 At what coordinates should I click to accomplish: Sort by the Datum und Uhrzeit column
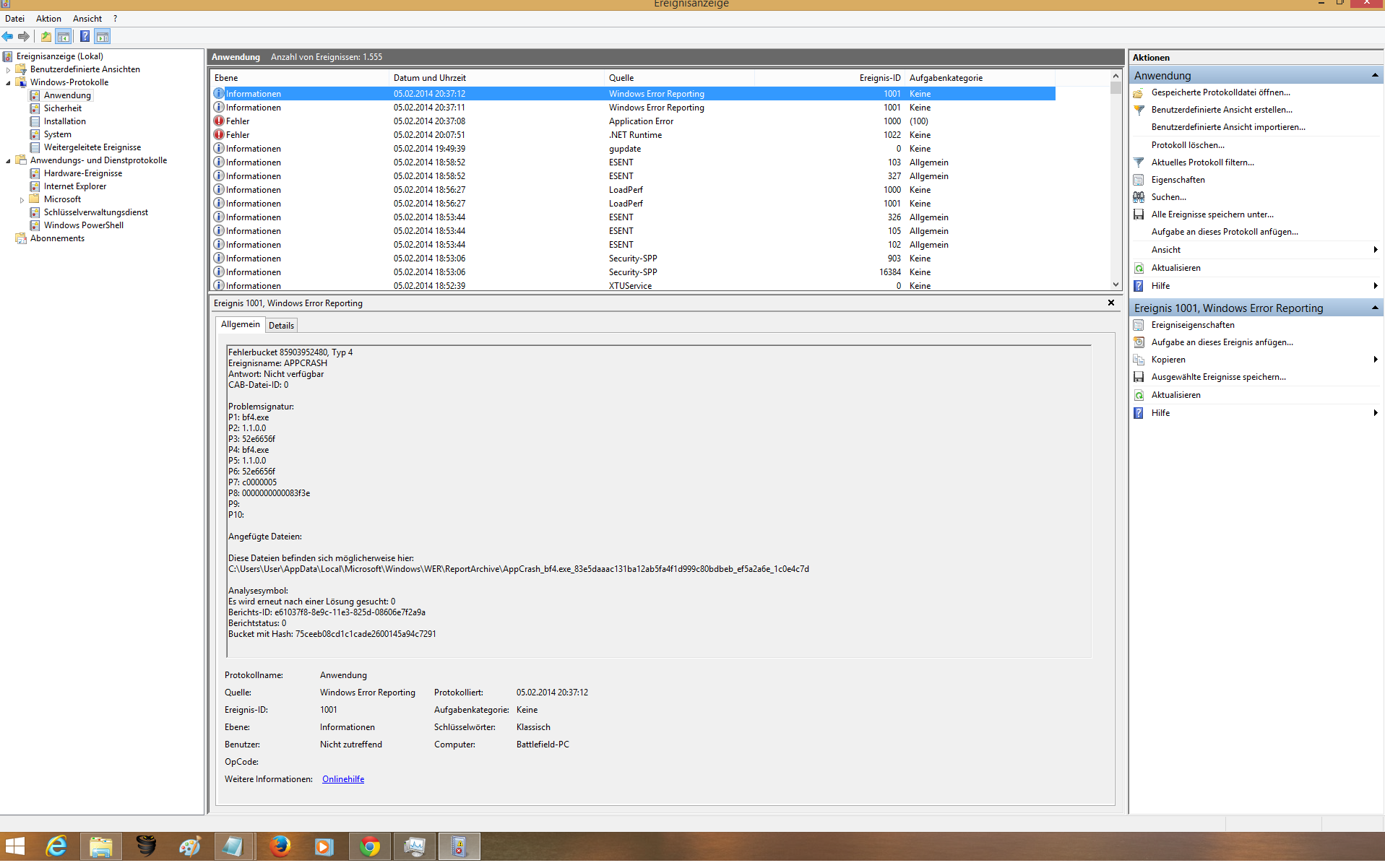click(496, 78)
